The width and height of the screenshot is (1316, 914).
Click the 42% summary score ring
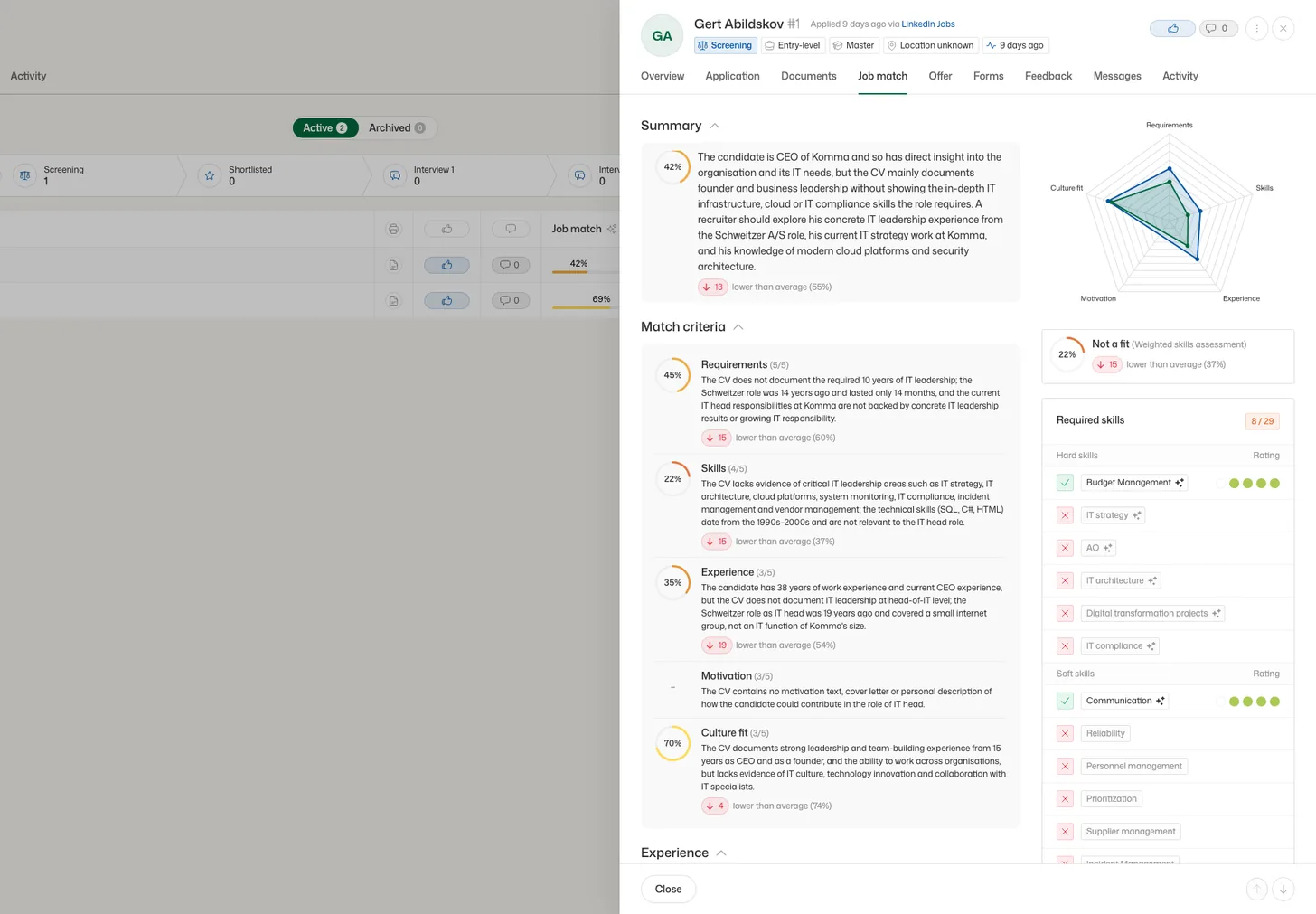point(672,167)
